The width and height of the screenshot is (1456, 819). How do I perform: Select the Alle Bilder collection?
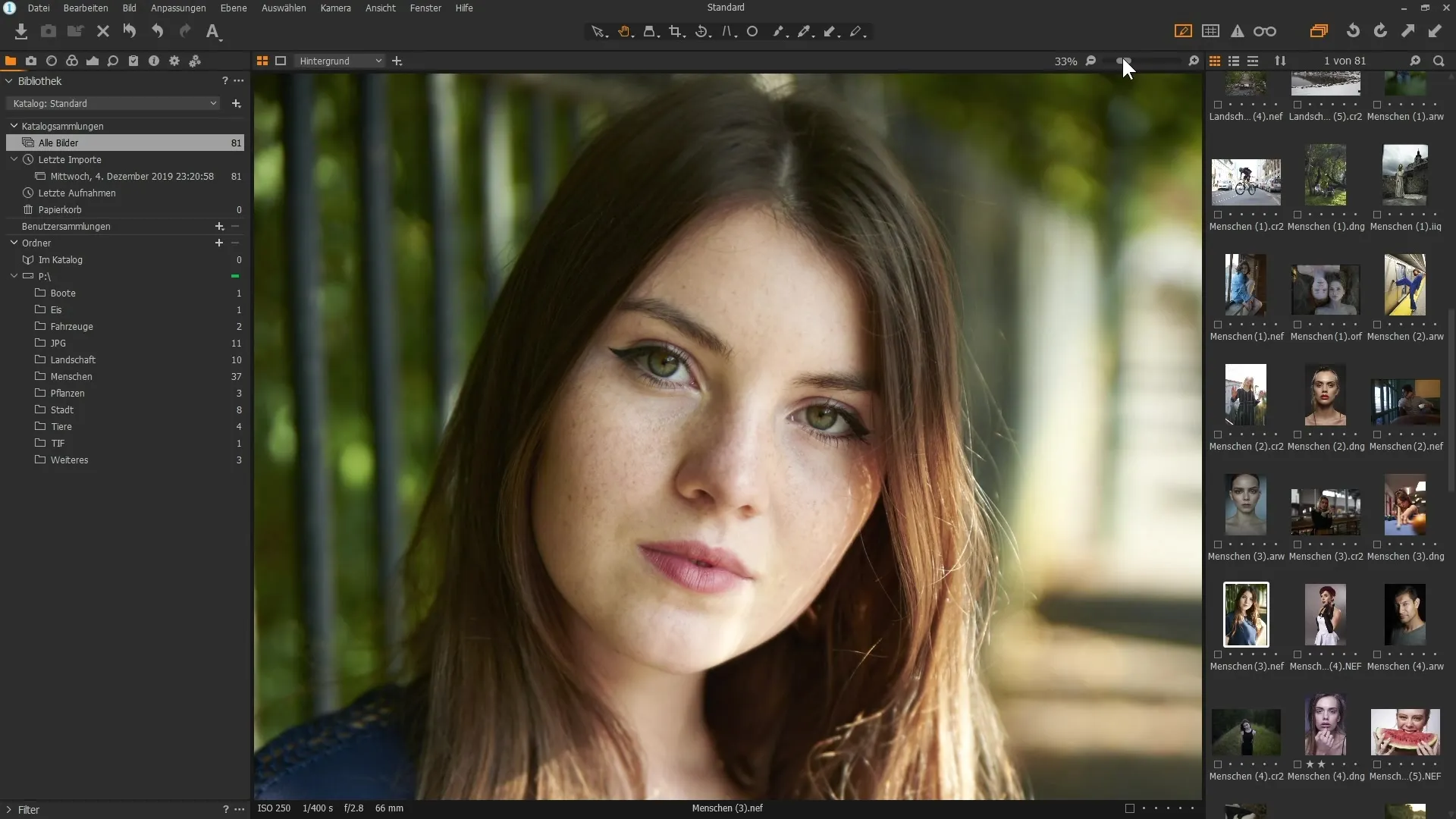click(x=125, y=143)
